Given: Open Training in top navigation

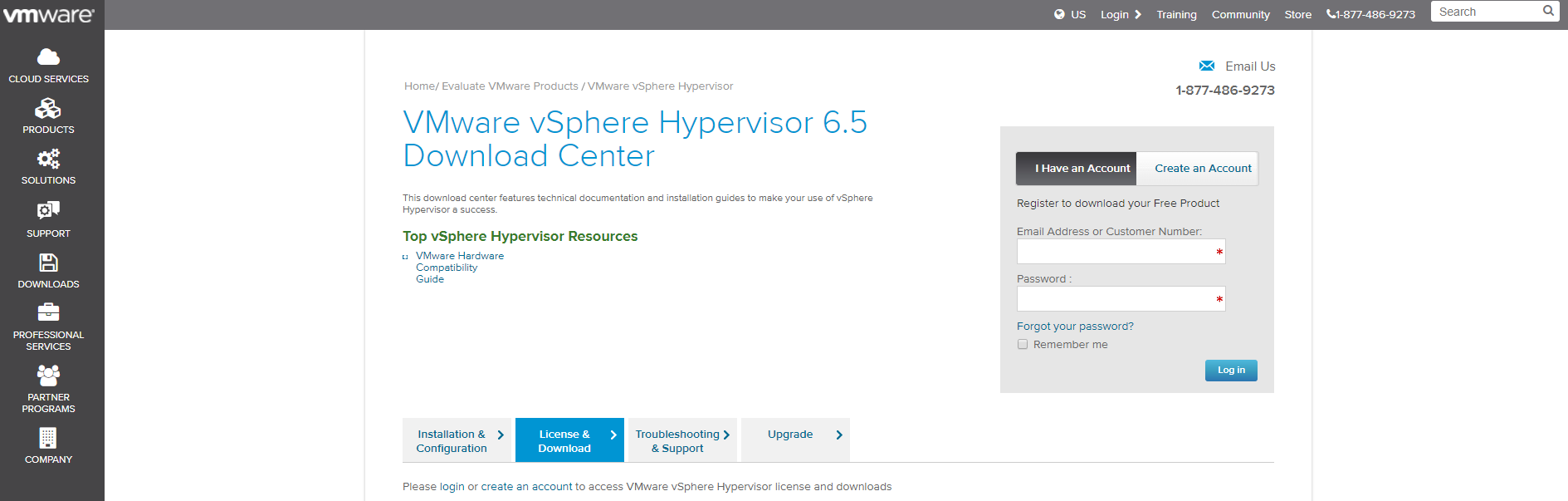Looking at the screenshot, I should (1176, 14).
